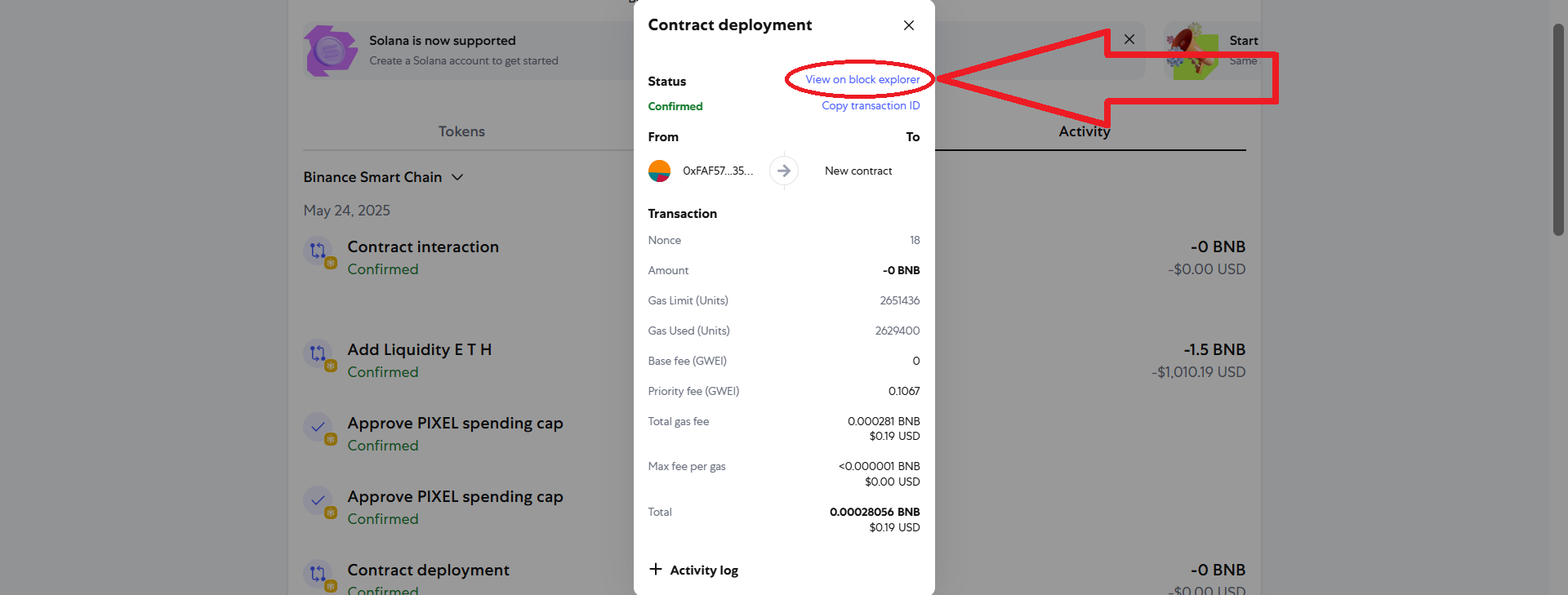Open the Binance Smart Chain network dropdown

coord(383,177)
